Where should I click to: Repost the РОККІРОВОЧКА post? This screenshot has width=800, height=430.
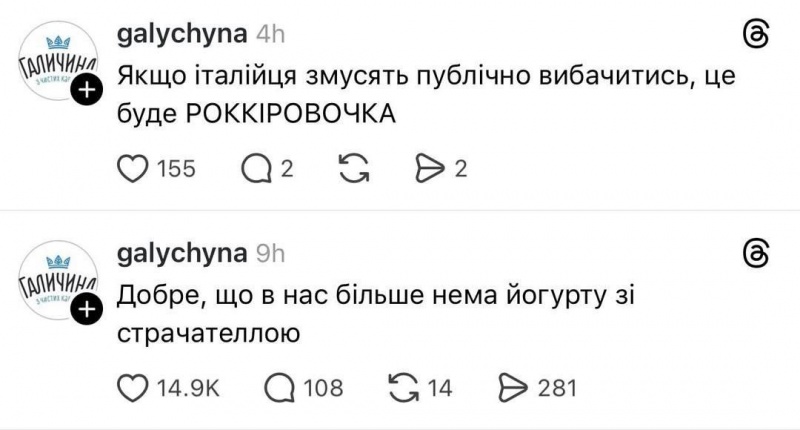(x=353, y=170)
